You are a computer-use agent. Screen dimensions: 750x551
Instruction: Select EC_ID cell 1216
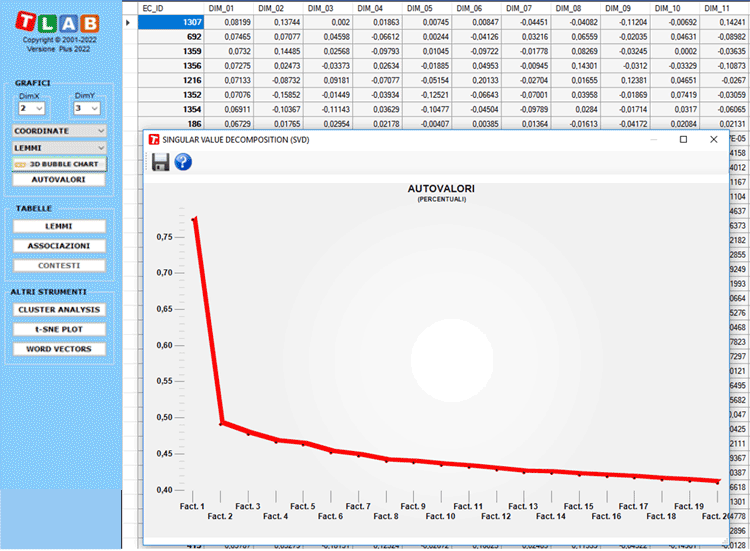click(171, 80)
